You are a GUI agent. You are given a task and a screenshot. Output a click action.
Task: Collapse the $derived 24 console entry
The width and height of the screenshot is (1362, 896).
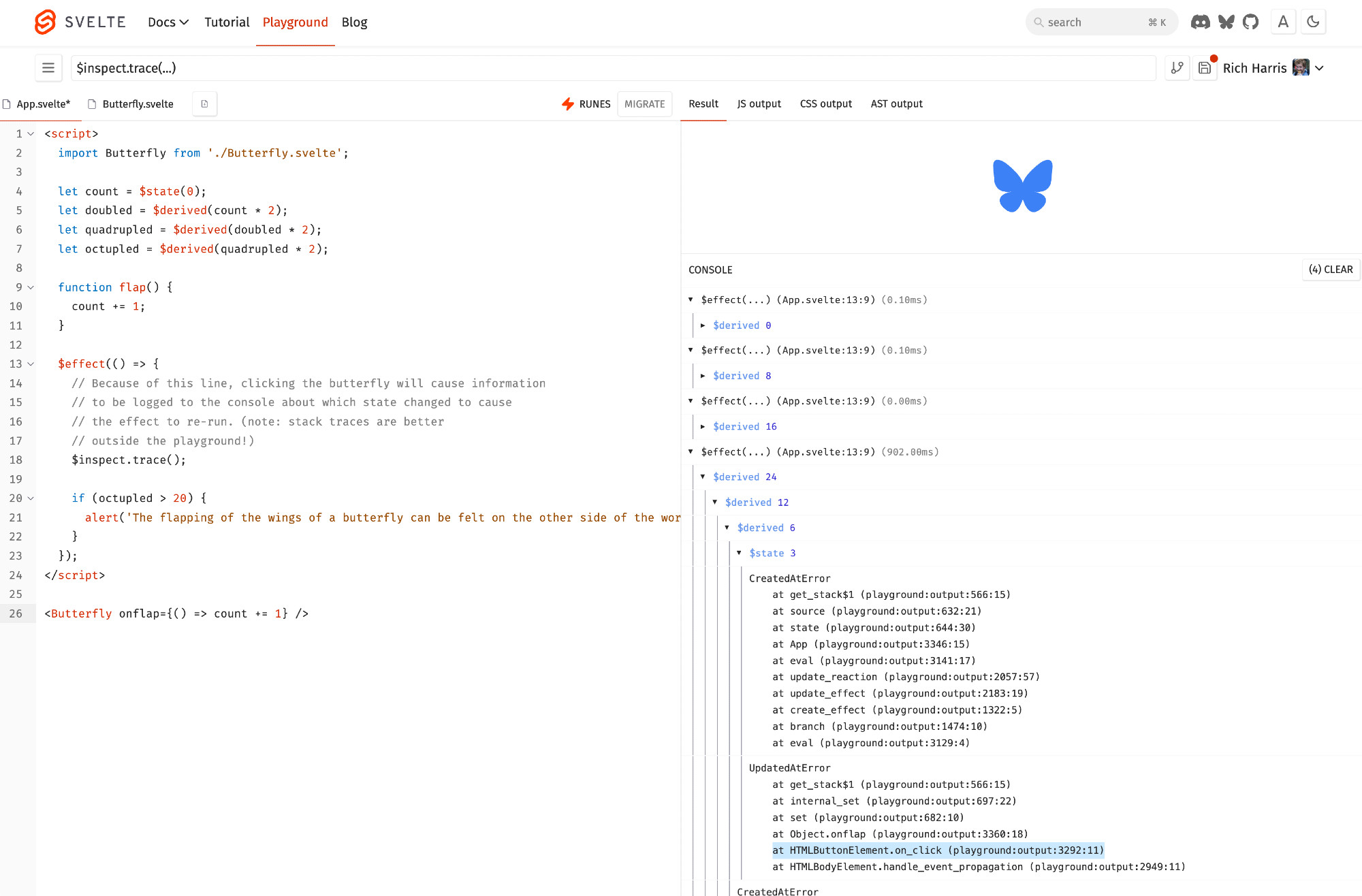(703, 477)
